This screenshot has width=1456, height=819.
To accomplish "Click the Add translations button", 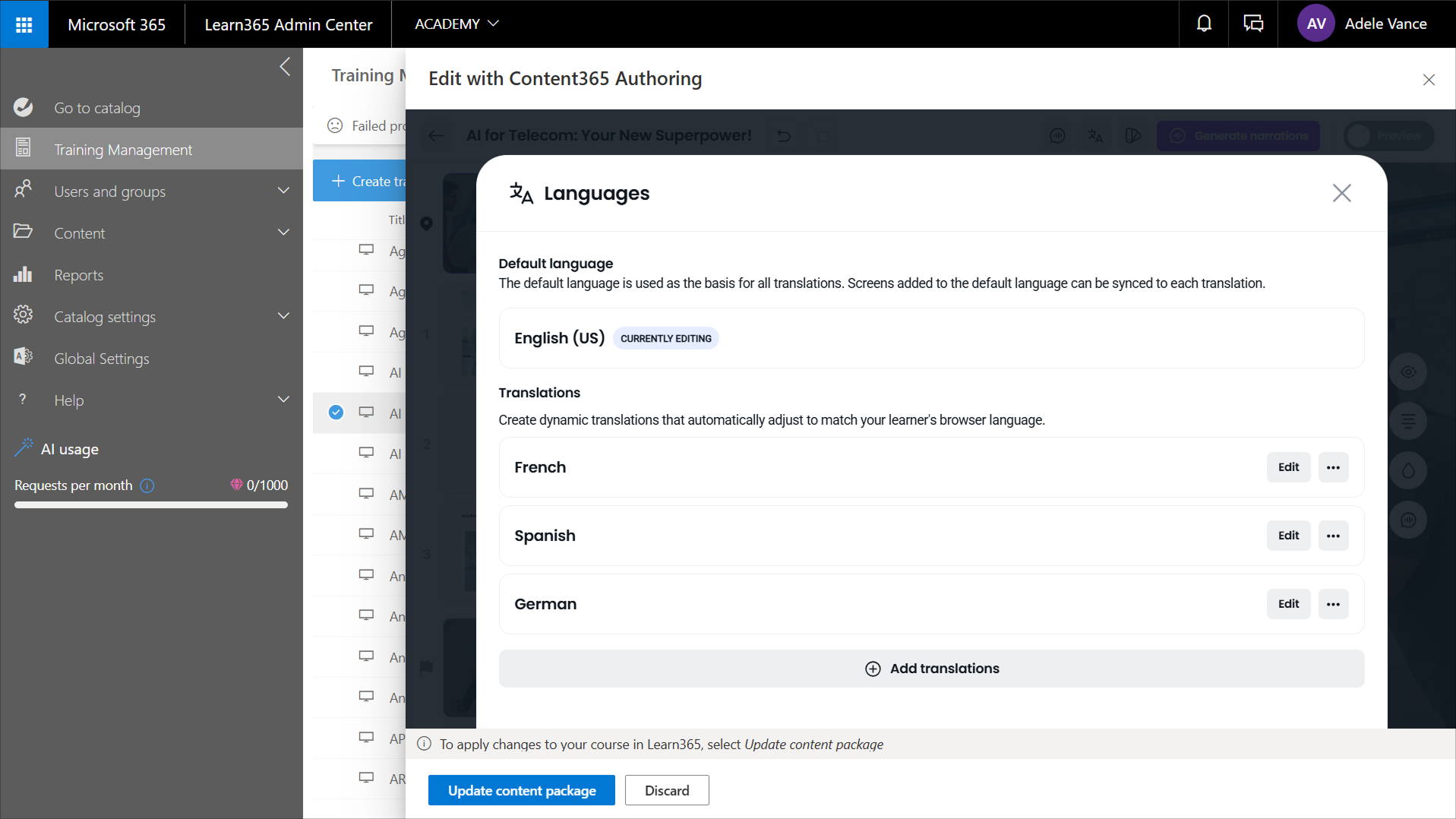I will [x=931, y=669].
